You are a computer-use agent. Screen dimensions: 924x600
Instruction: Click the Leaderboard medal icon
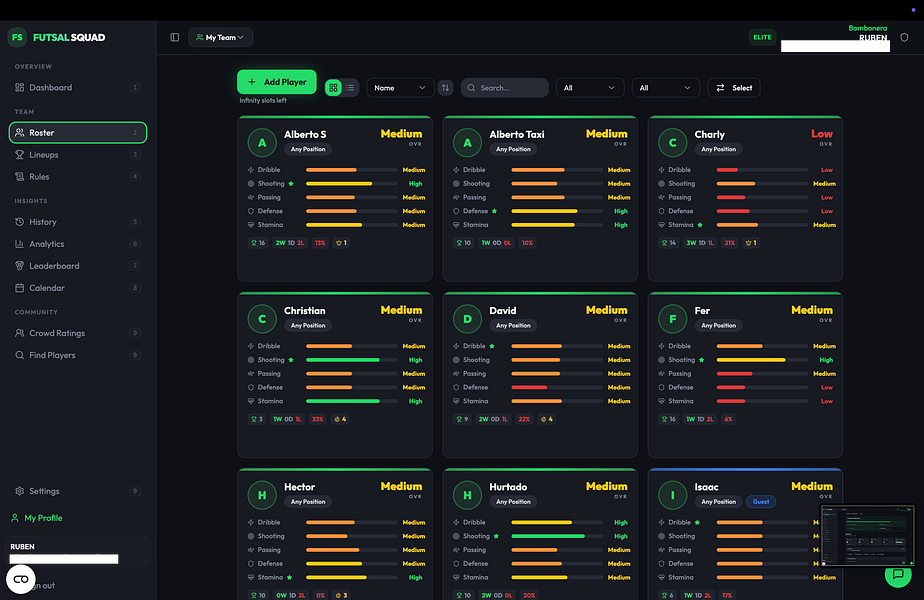click(19, 266)
